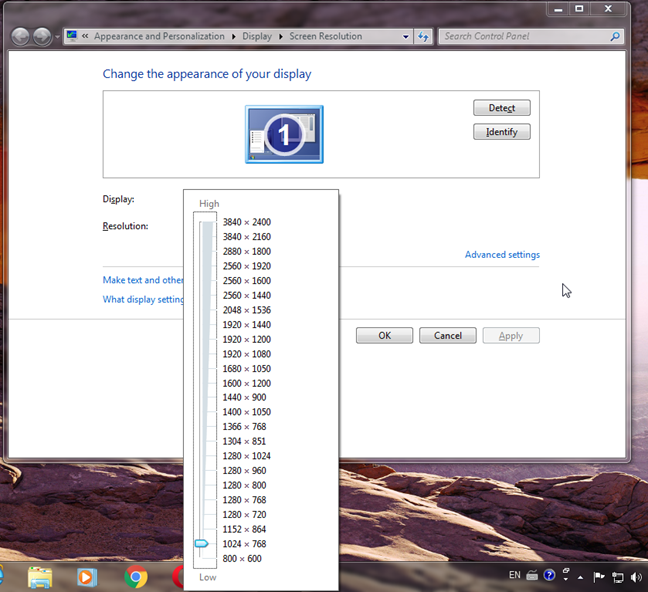Open Advanced settings link
The width and height of the screenshot is (648, 592).
click(x=502, y=255)
